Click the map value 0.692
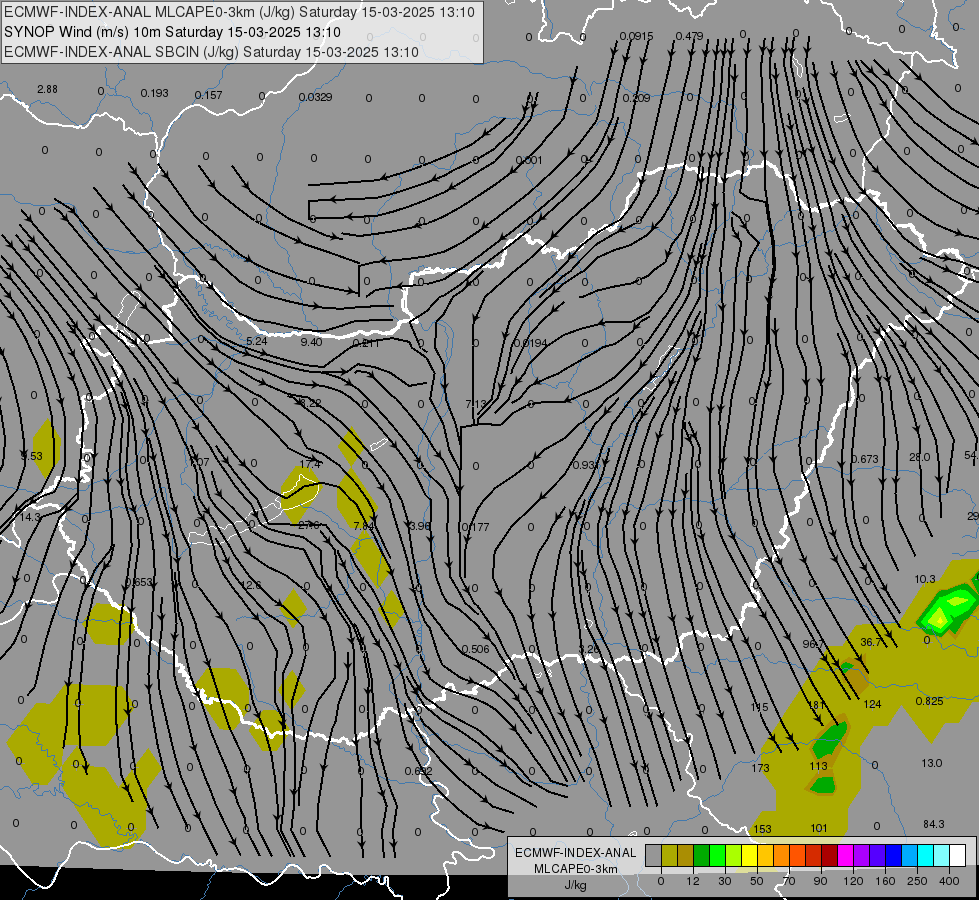This screenshot has height=900, width=979. point(418,771)
